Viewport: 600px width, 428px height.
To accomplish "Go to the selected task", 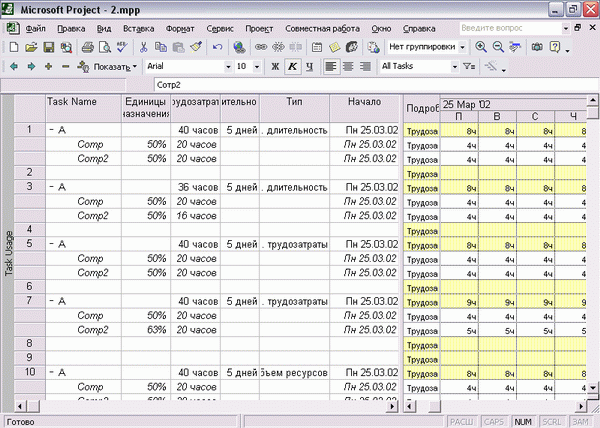I will (515, 47).
